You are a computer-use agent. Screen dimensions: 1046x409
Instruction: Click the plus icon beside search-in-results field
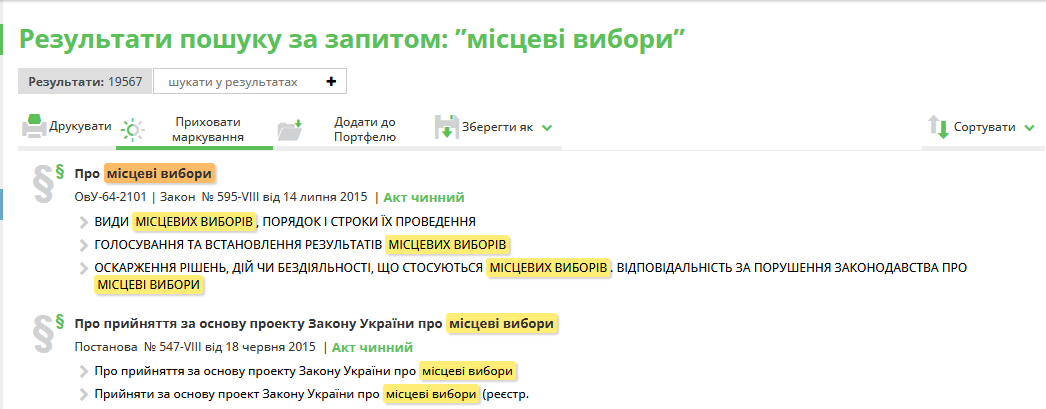tap(331, 82)
